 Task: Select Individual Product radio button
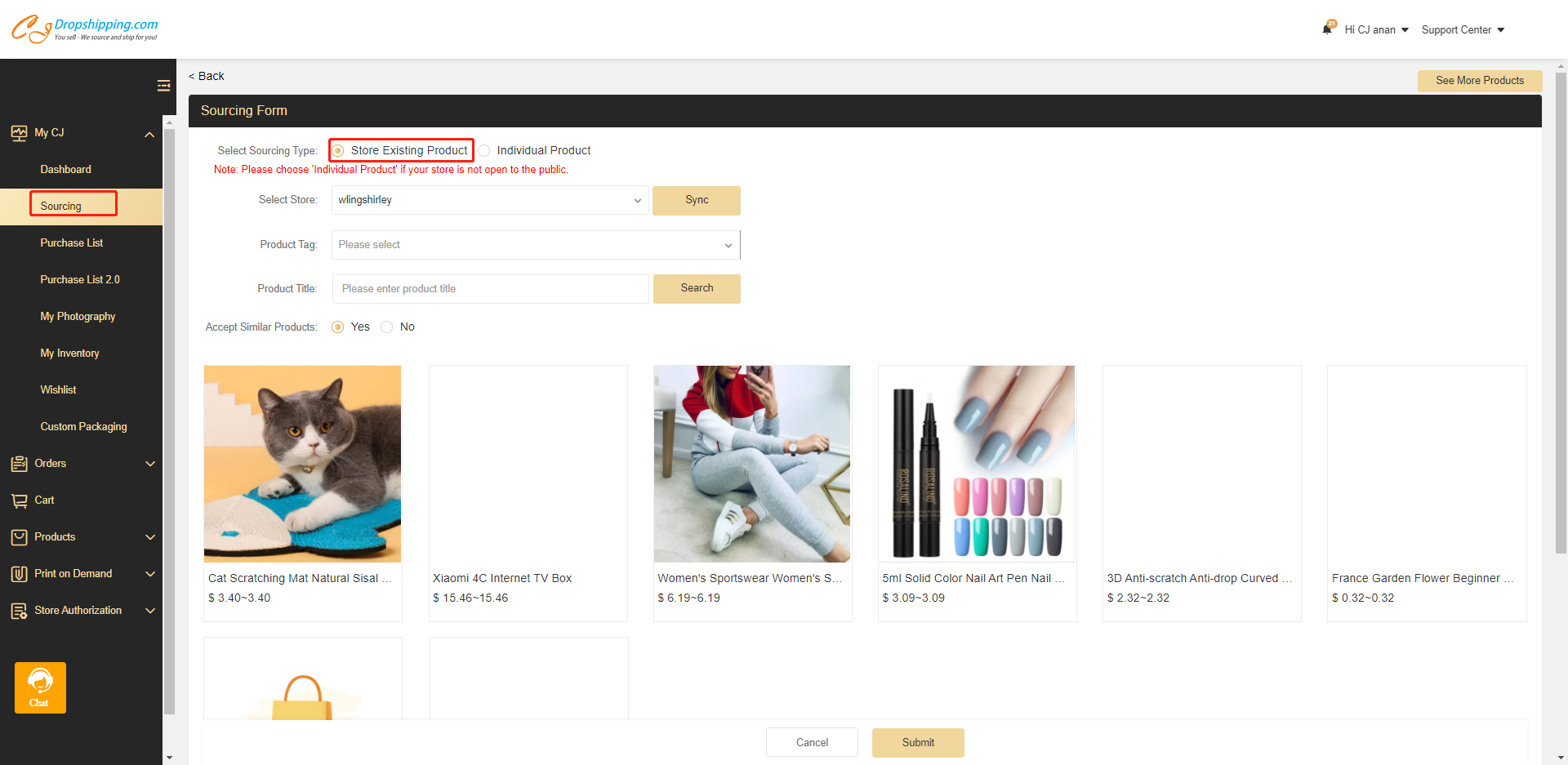tap(485, 151)
